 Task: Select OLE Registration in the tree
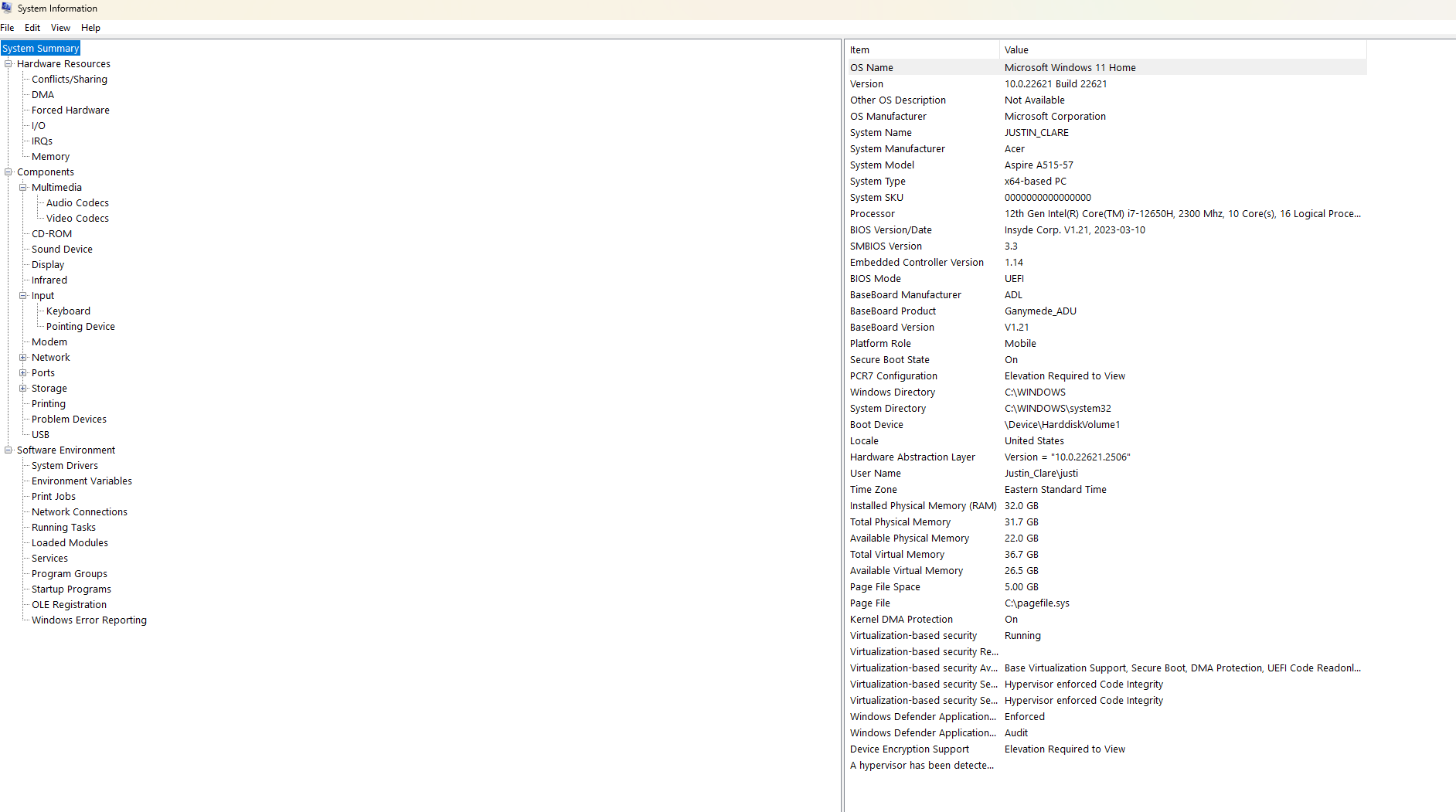click(x=69, y=605)
